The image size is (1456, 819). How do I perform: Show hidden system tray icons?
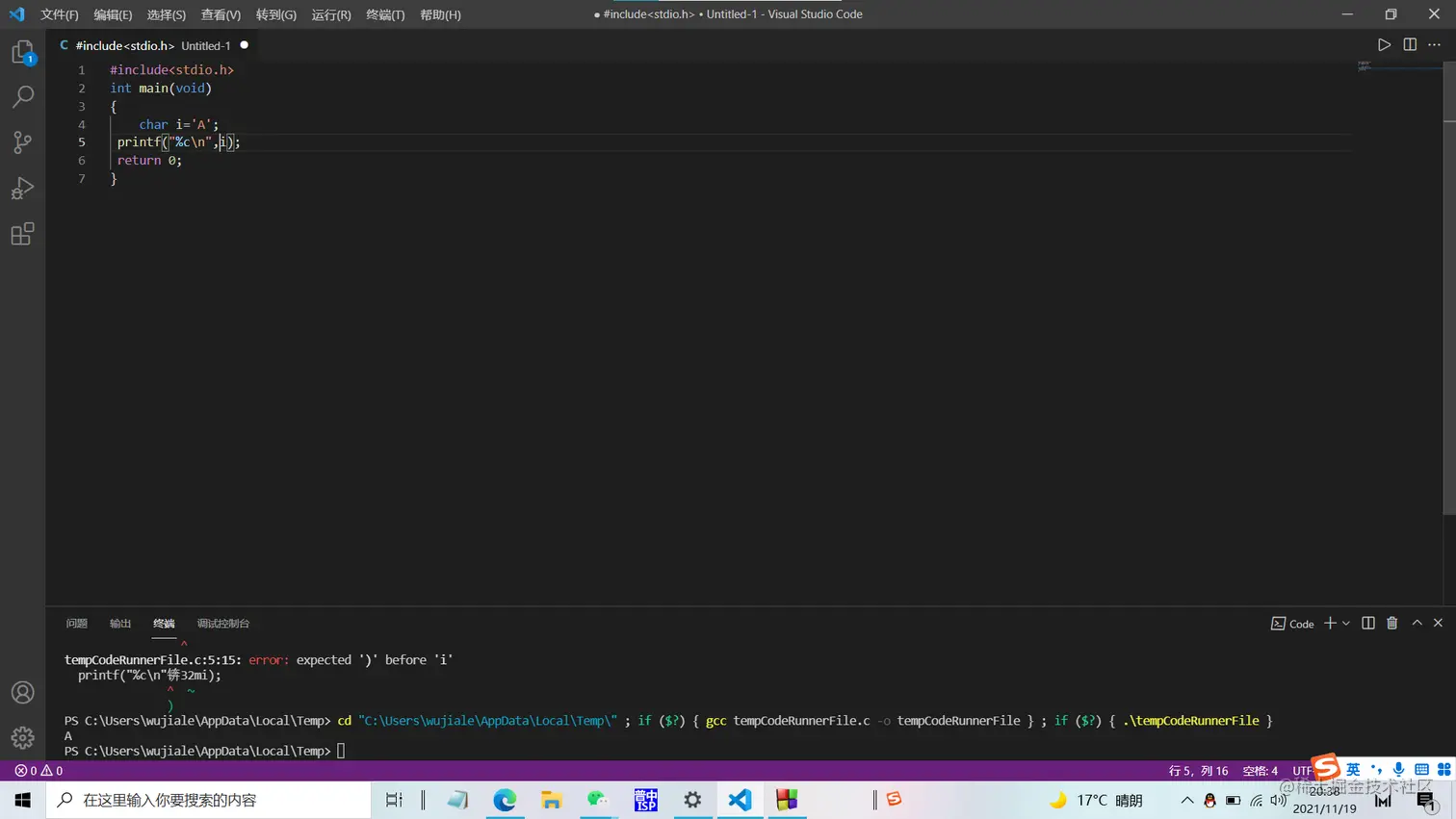tap(1187, 800)
